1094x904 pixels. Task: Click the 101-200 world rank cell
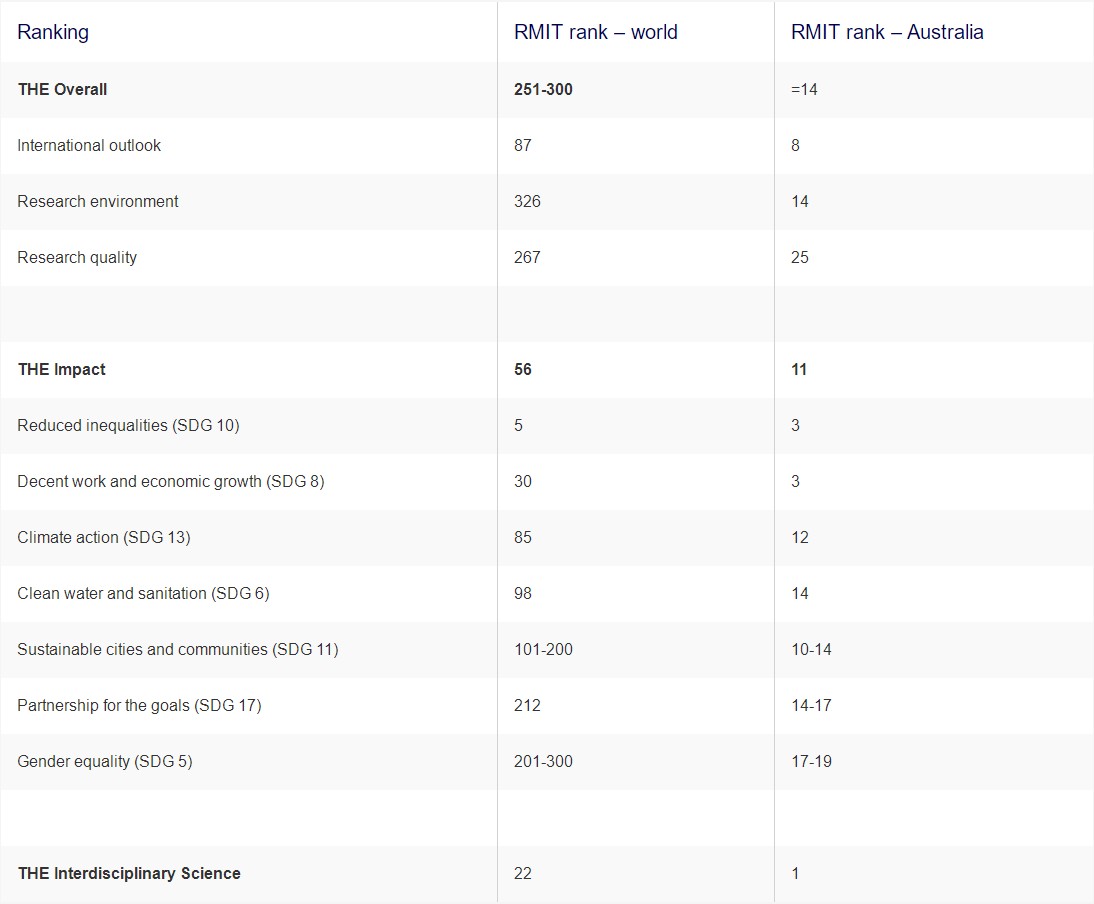pyautogui.click(x=543, y=649)
